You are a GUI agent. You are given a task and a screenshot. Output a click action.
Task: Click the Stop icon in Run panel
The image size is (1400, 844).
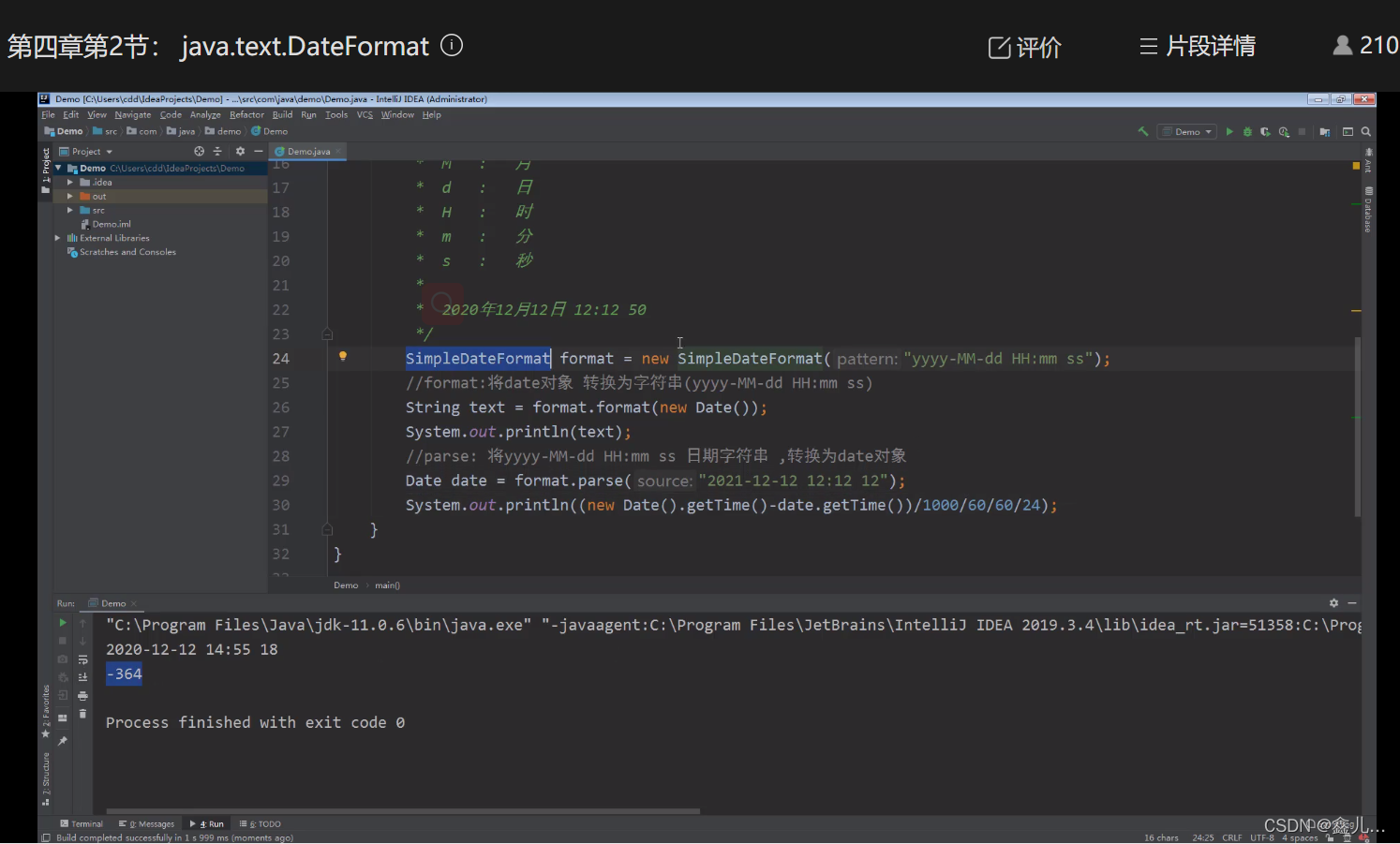click(63, 641)
